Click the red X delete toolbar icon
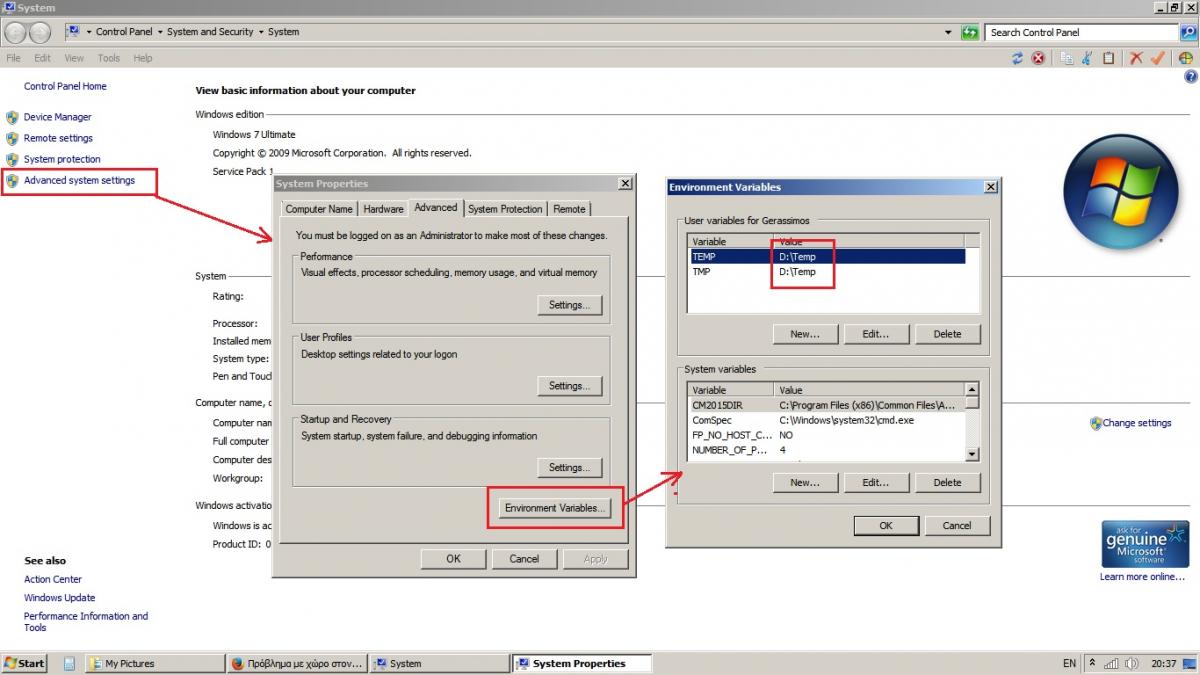Screen dimensions: 1200x675 point(1136,58)
